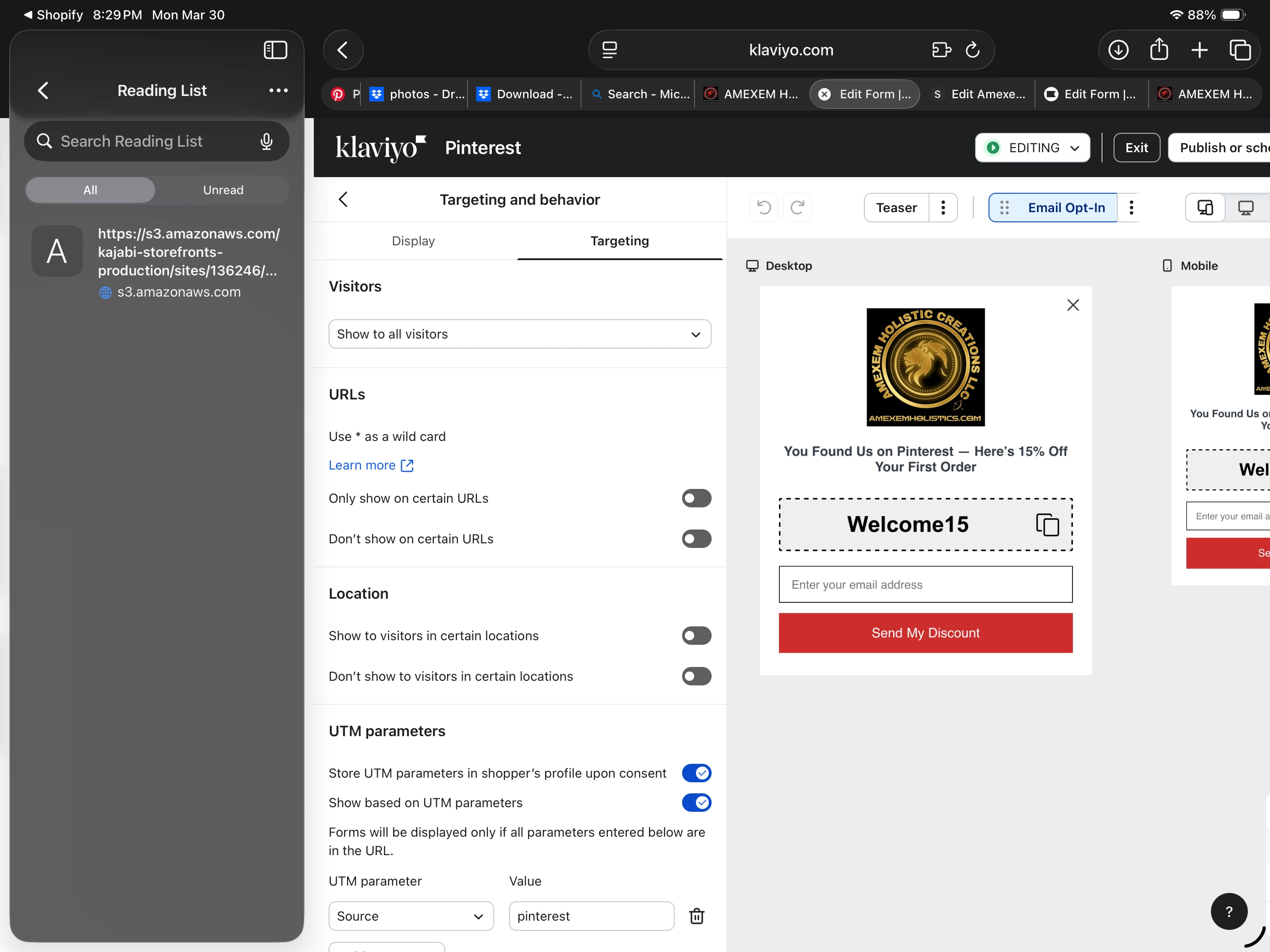
Task: Open Teaser step options menu
Action: 943,207
